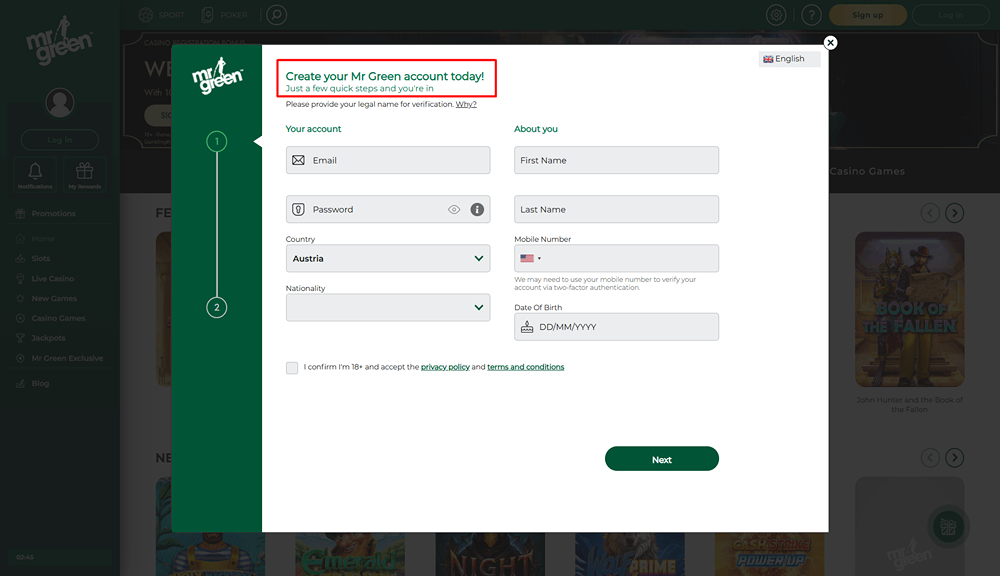Click the round floating green icon button

[948, 527]
